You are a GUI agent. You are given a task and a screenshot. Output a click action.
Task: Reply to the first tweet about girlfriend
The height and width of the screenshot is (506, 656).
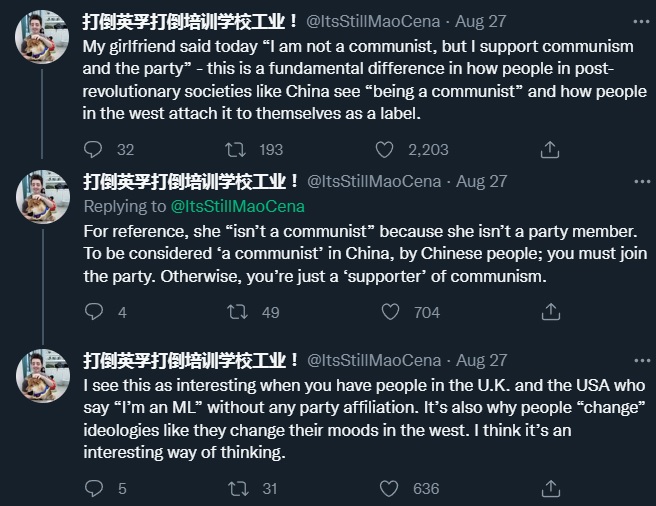93,150
